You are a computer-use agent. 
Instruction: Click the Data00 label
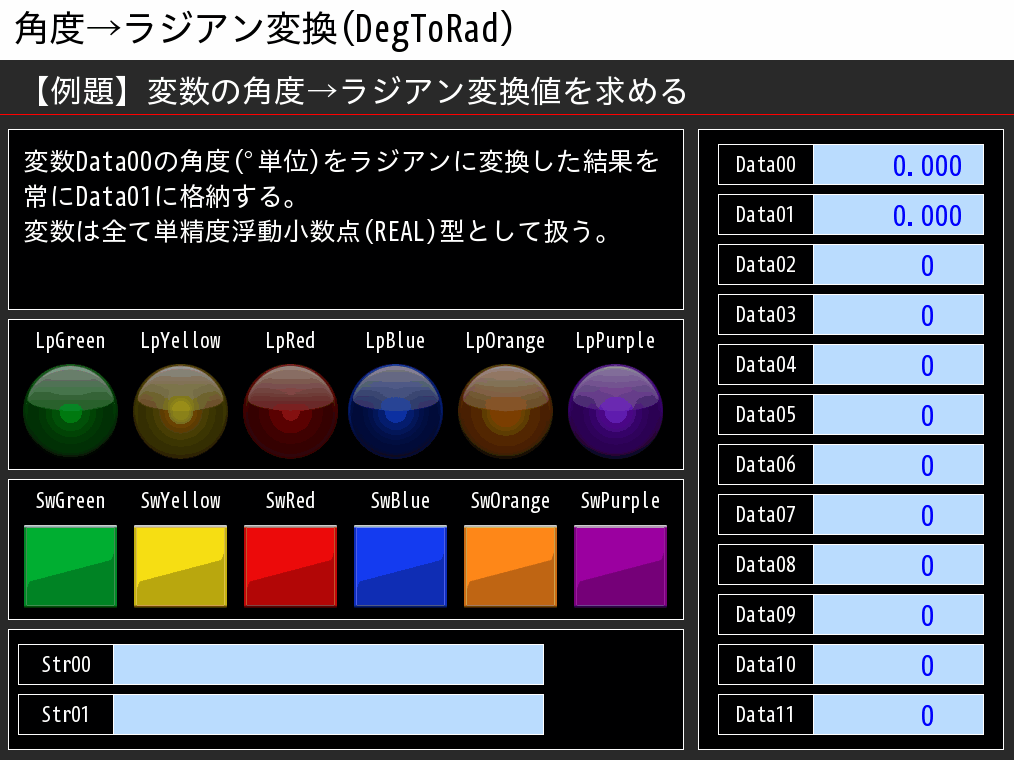(x=766, y=165)
